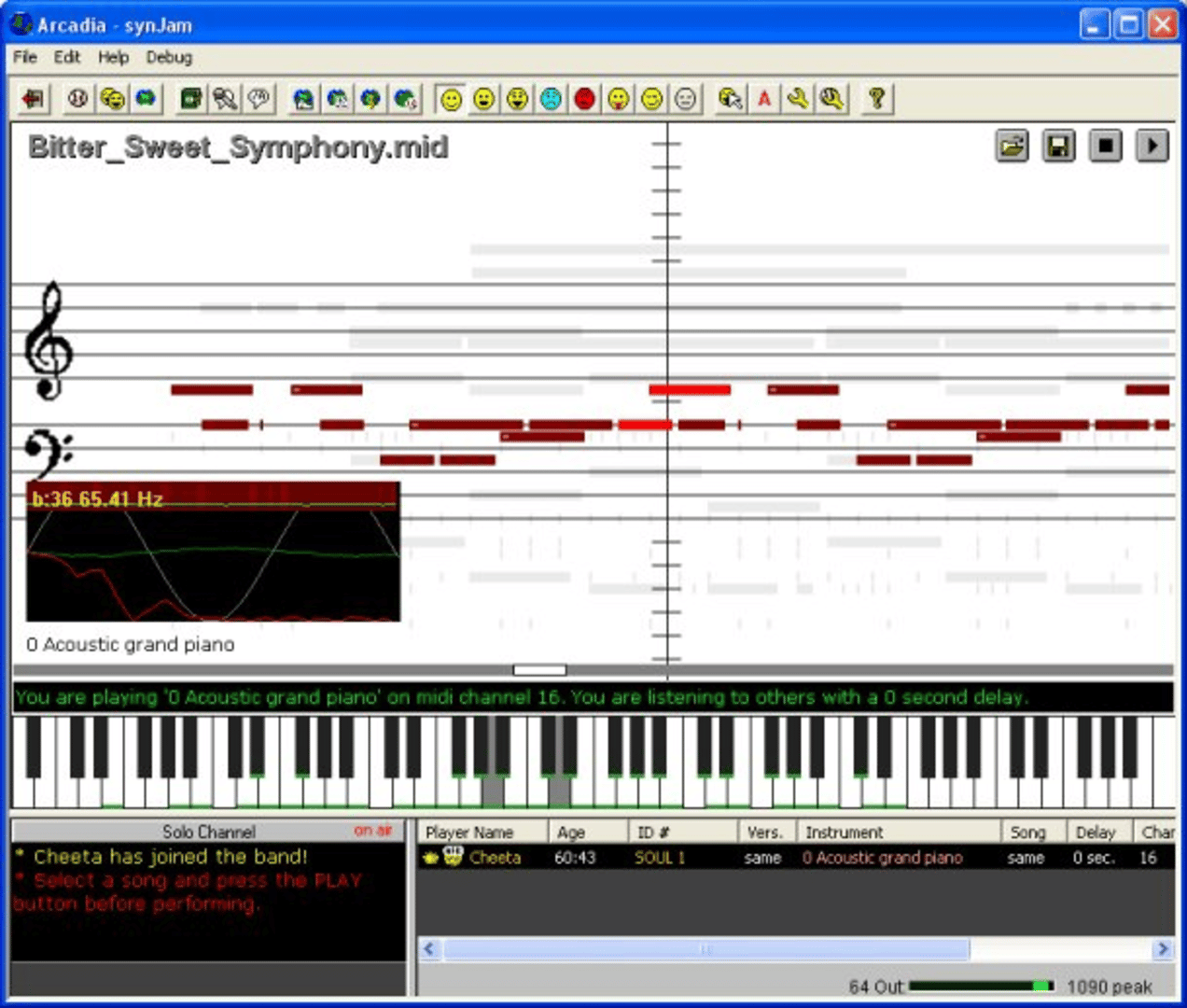Click the red letter A icon
Image resolution: width=1187 pixels, height=1008 pixels.
[764, 98]
